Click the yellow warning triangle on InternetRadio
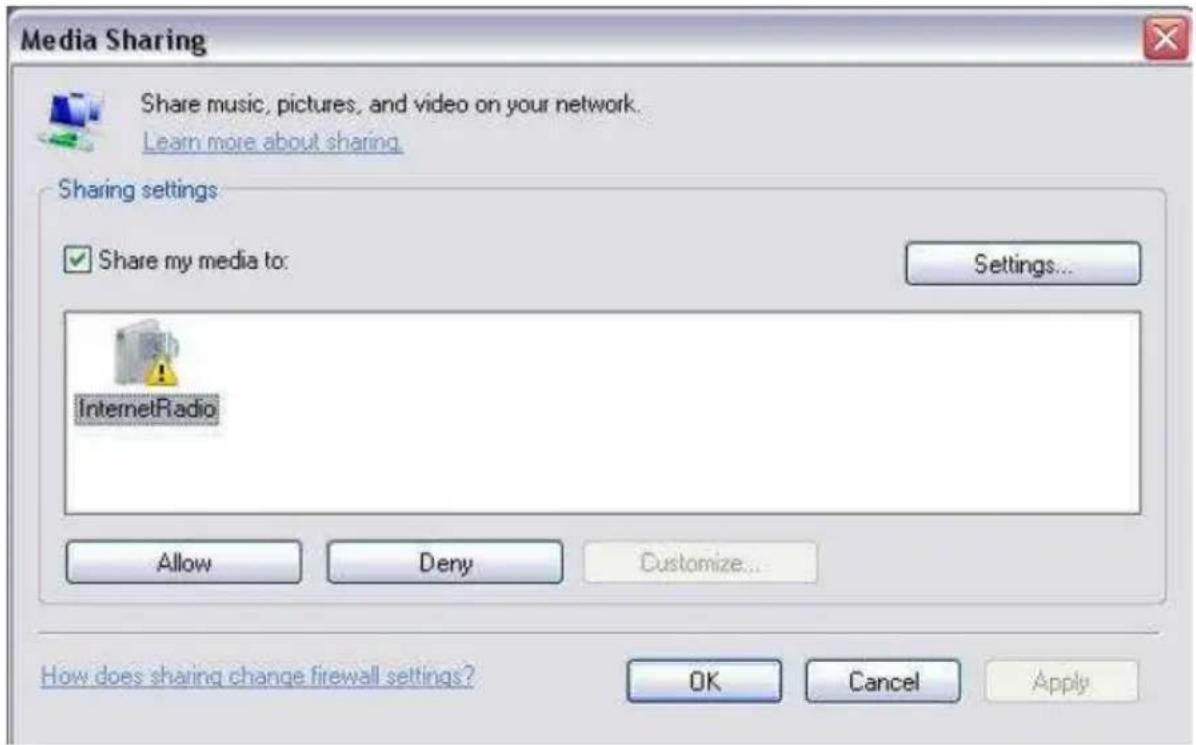The height and width of the screenshot is (745, 1196). [x=162, y=373]
